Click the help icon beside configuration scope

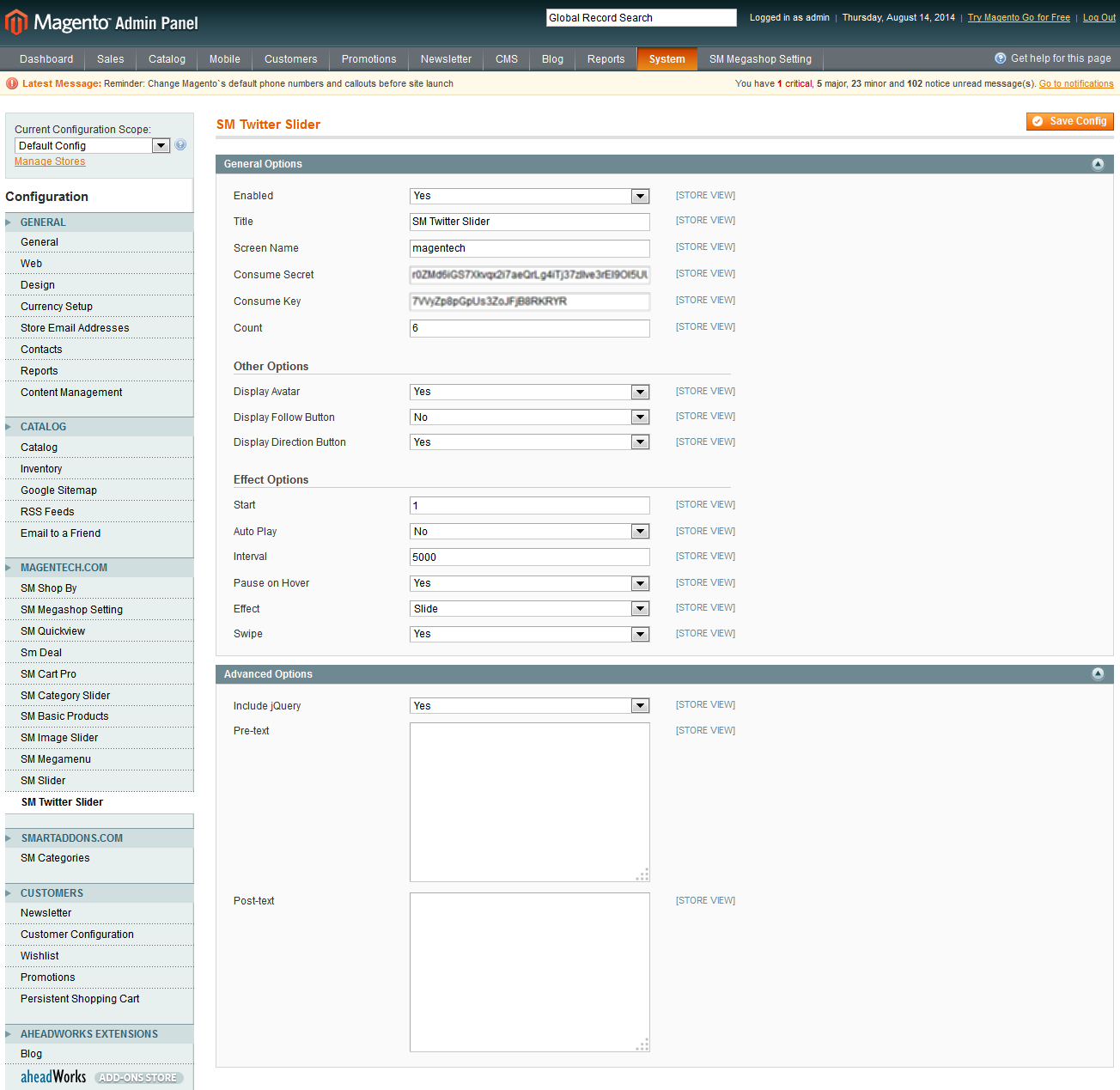[x=180, y=145]
